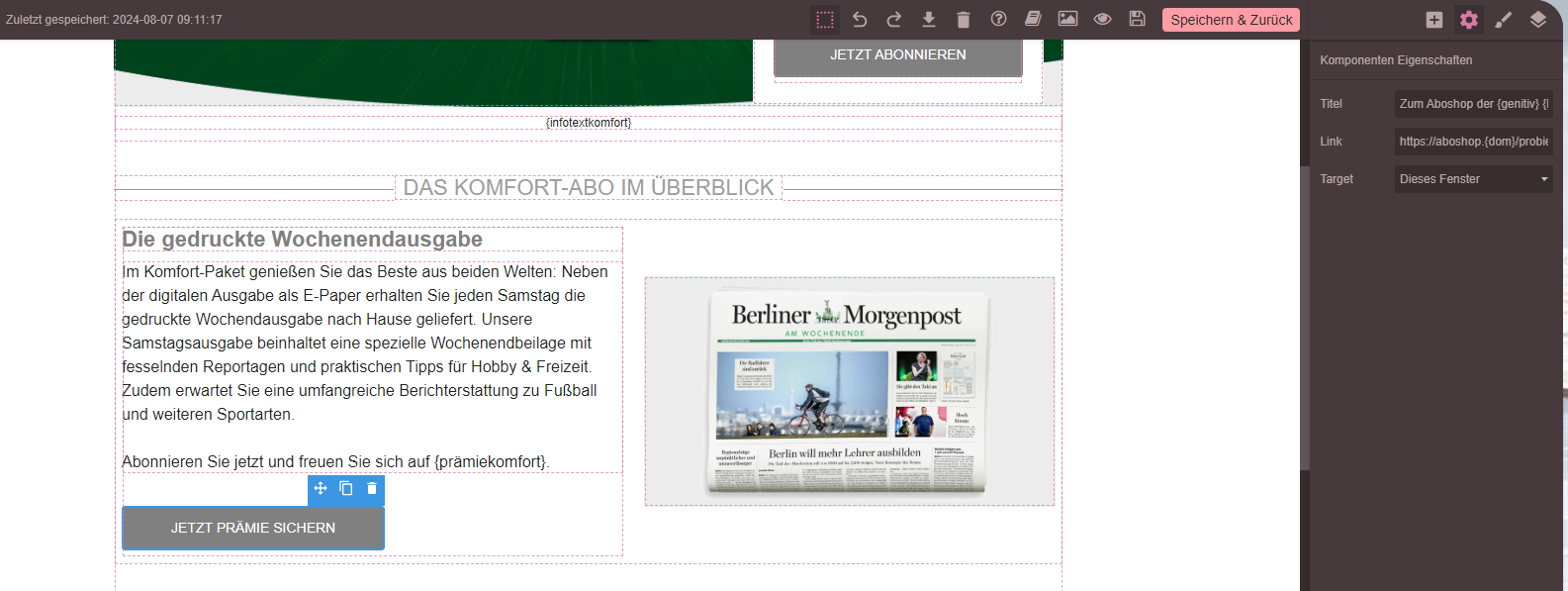Image resolution: width=1568 pixels, height=591 pixels.
Task: Save with the floppy disk icon
Action: (1137, 20)
